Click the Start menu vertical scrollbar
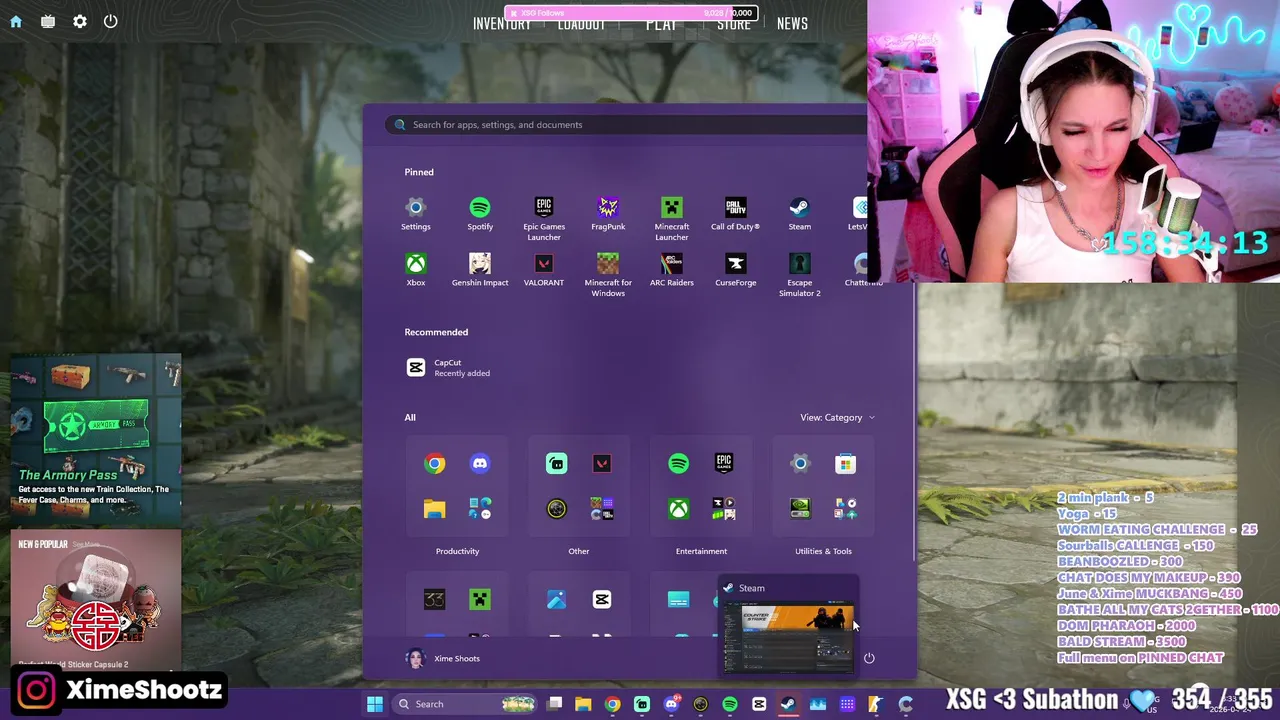This screenshot has height=720, width=1280. [x=914, y=420]
